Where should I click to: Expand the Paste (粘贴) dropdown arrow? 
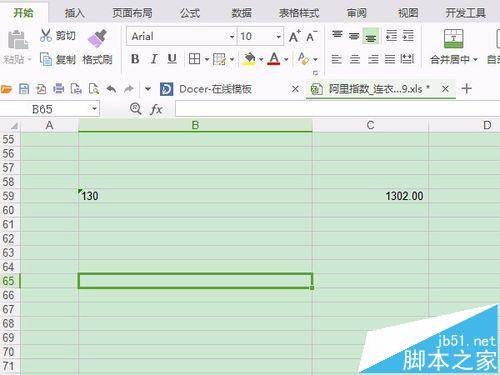coord(29,60)
